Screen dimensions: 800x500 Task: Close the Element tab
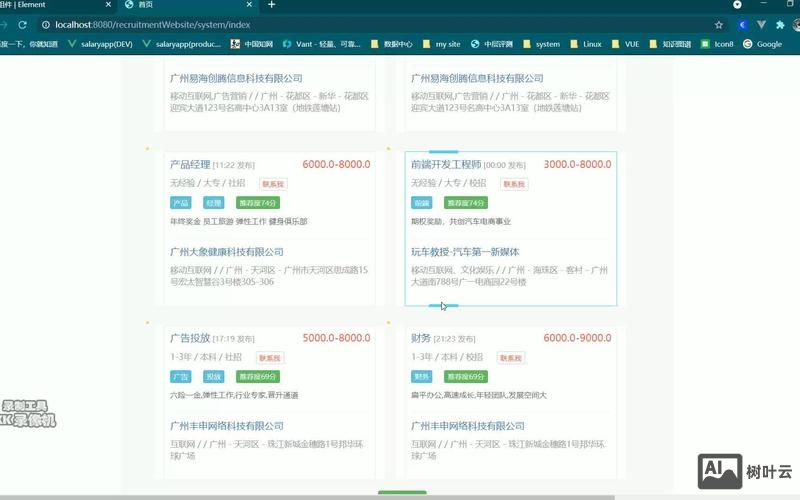pos(108,5)
